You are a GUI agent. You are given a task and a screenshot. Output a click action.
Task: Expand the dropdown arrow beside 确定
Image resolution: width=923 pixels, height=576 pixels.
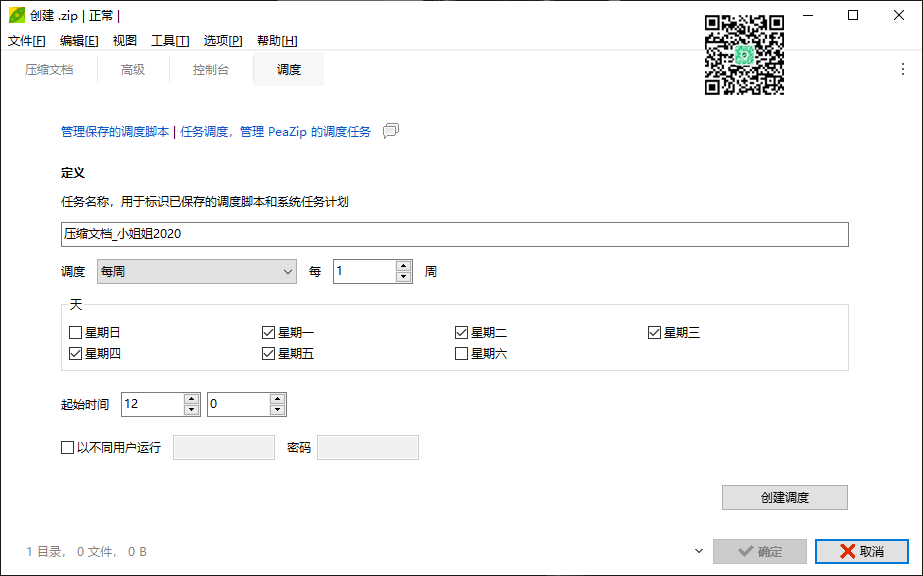point(699,551)
